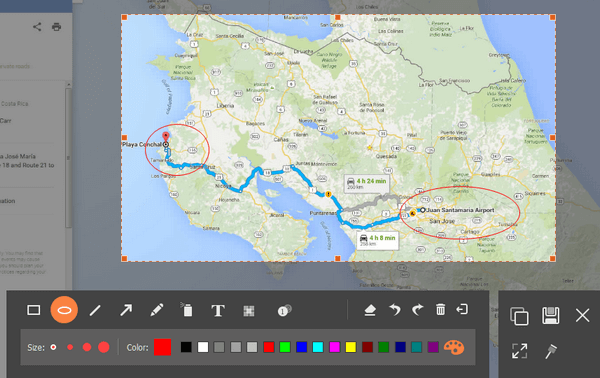
Task: Choose the second smallest brush size
Action: coord(70,347)
